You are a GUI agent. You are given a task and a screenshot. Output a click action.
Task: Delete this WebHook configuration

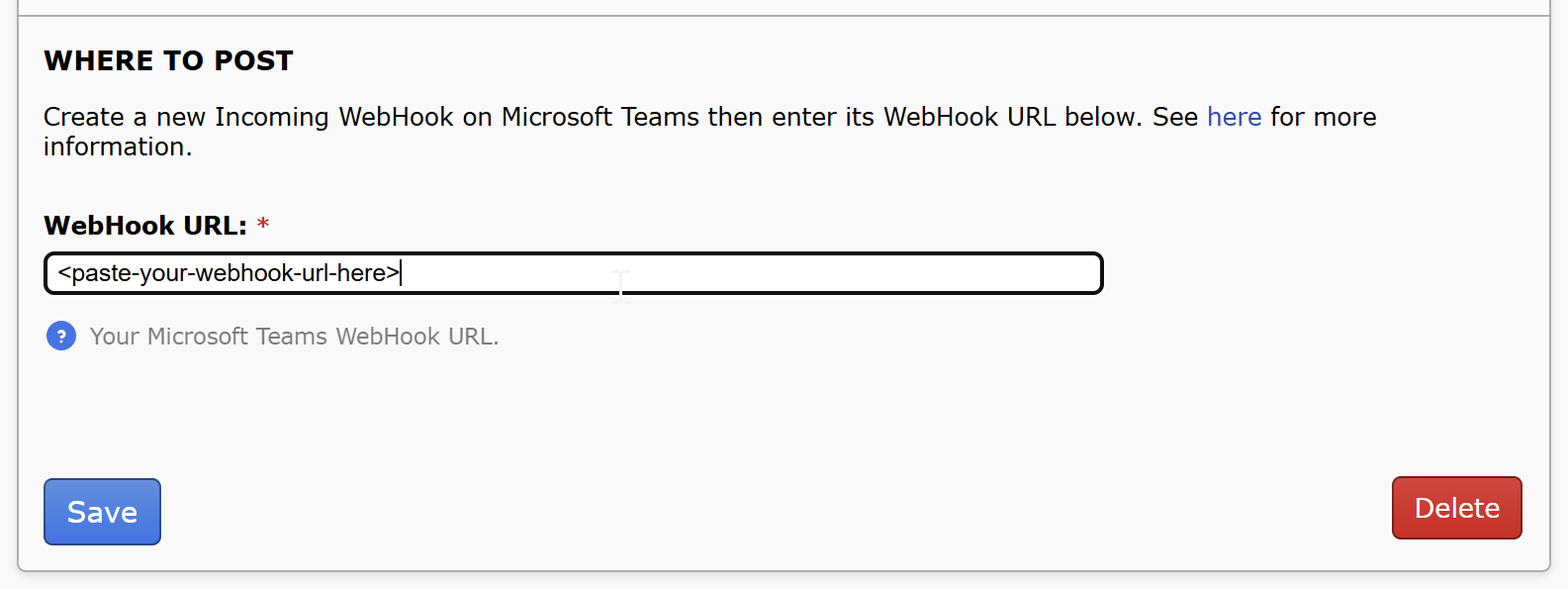tap(1456, 508)
